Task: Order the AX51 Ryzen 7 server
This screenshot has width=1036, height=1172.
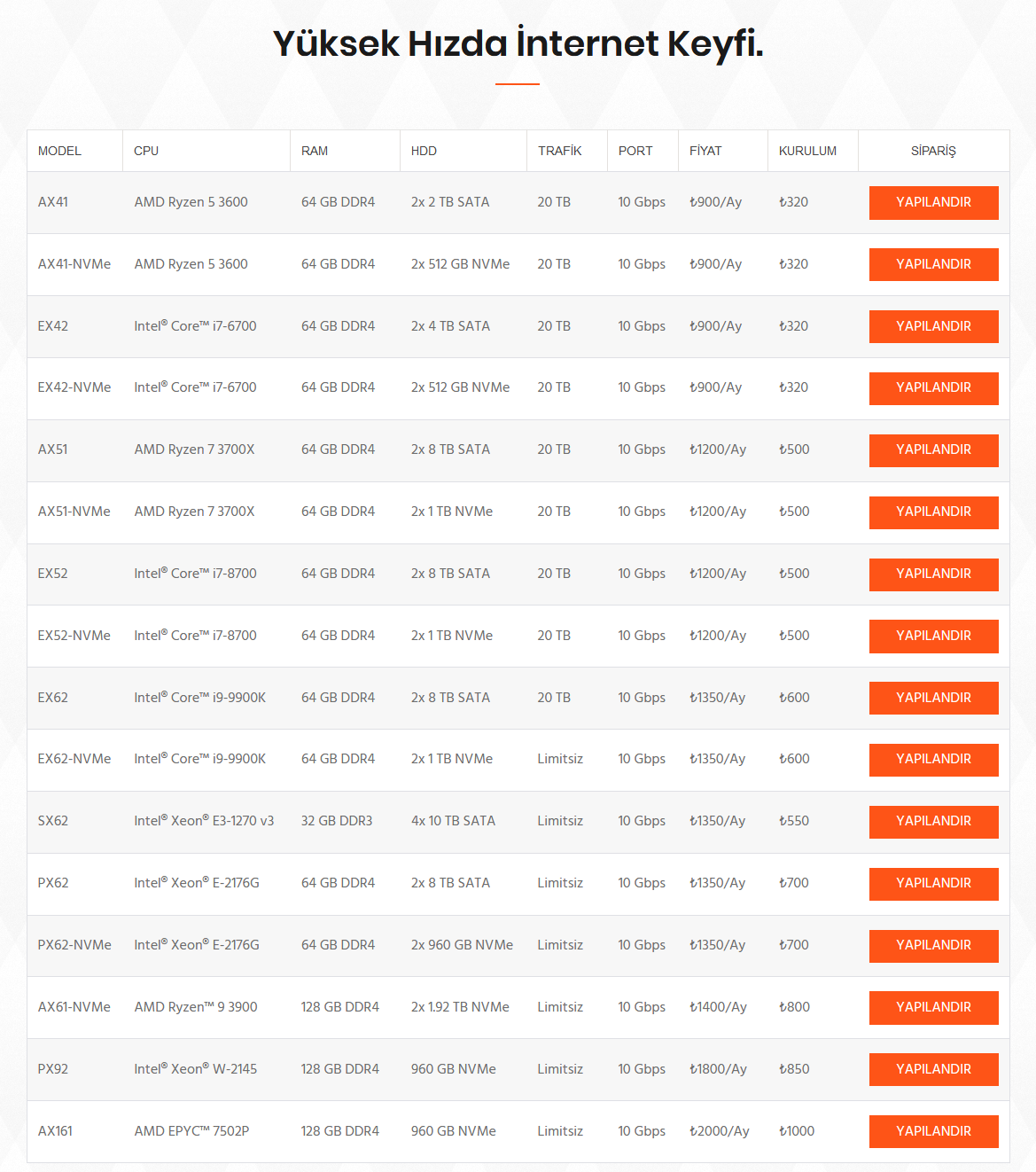Action: pos(933,450)
